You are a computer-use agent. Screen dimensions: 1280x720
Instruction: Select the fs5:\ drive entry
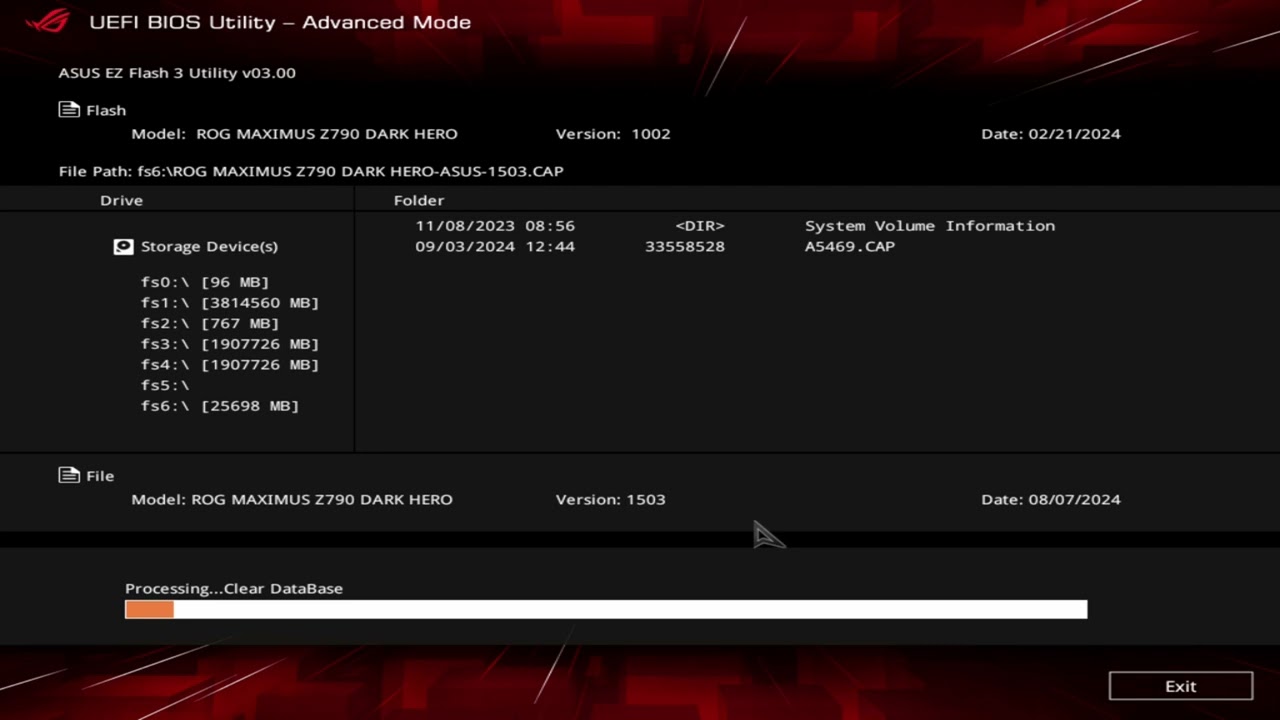pos(165,385)
